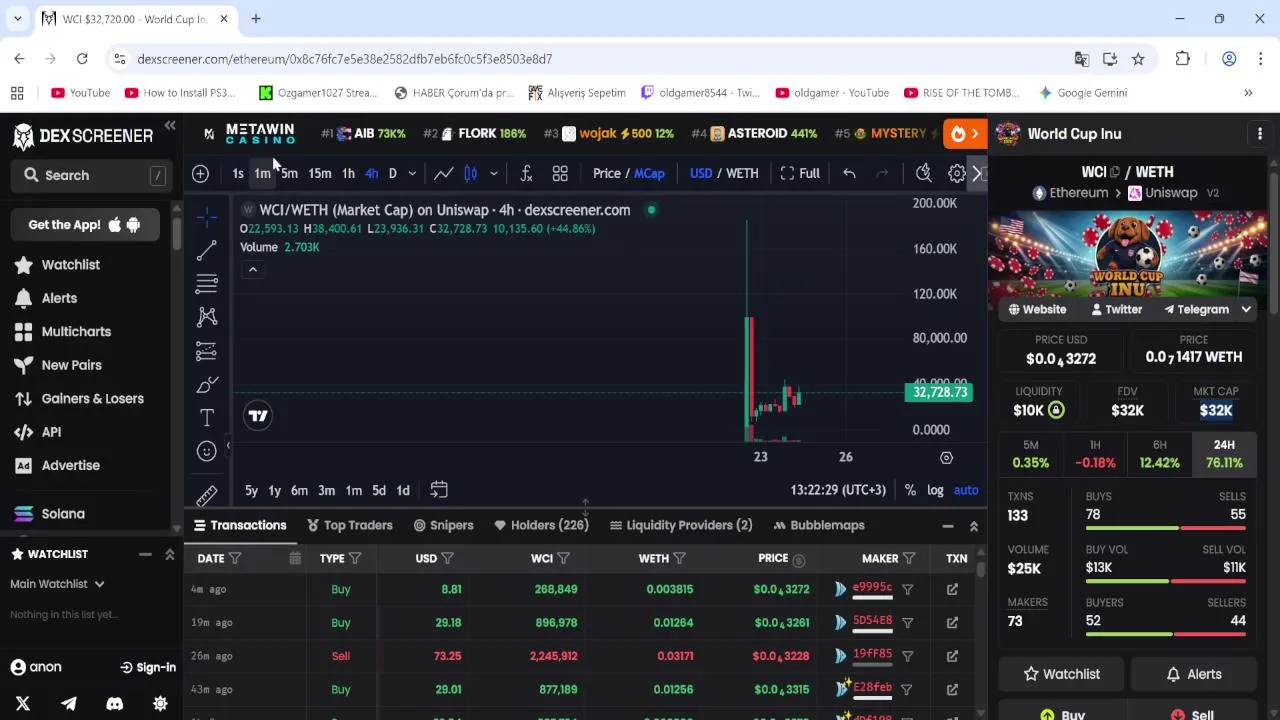Select the brush drawing tool

[206, 385]
